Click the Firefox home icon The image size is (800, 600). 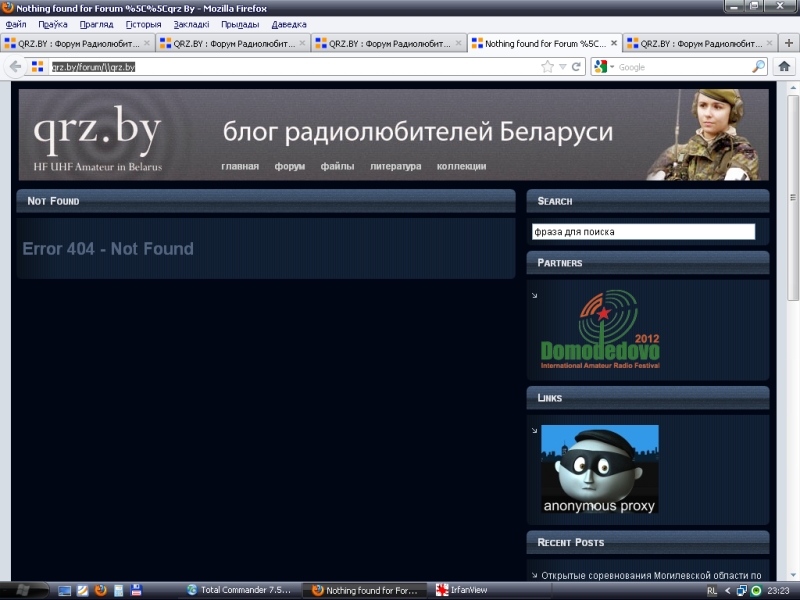point(785,67)
